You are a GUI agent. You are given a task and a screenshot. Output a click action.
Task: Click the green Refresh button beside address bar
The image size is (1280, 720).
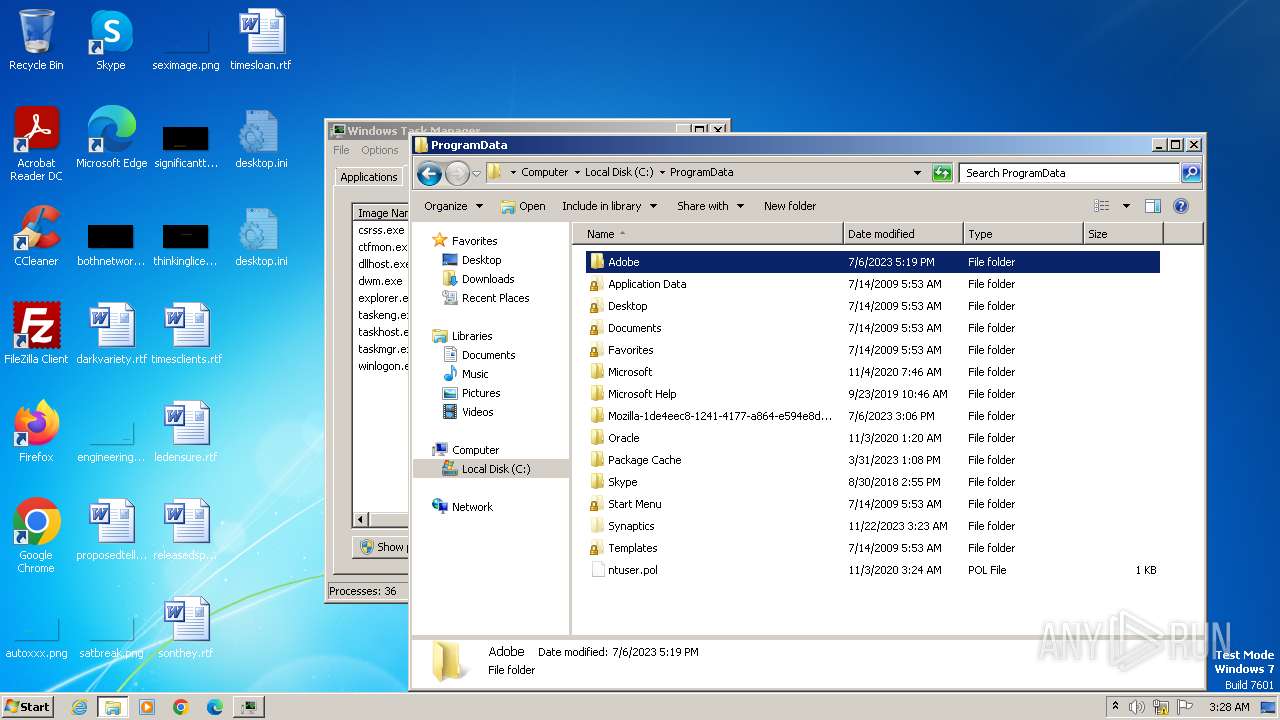pyautogui.click(x=942, y=173)
